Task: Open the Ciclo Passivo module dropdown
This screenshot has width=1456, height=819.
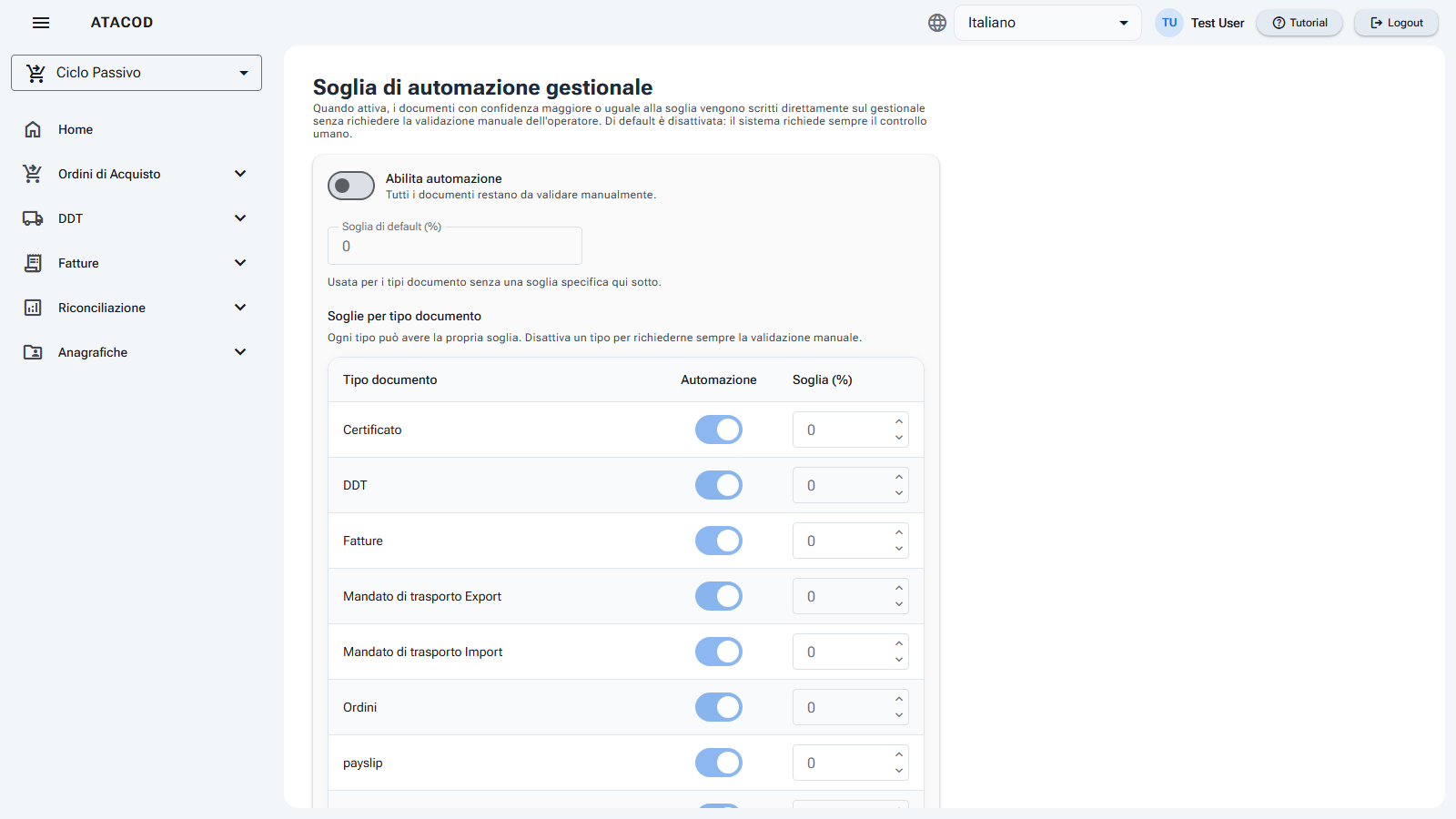Action: pyautogui.click(x=136, y=73)
